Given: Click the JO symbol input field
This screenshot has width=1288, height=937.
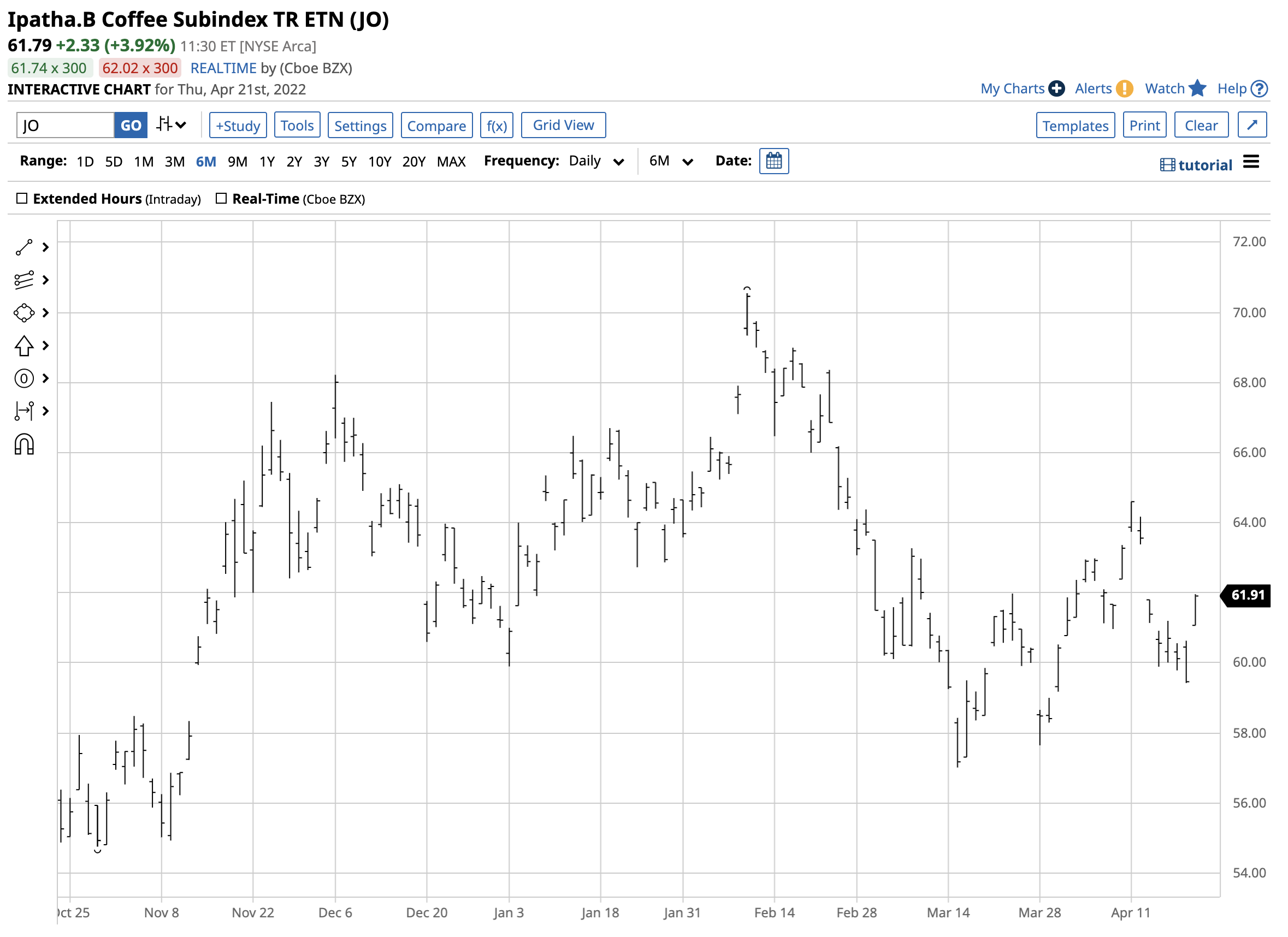Looking at the screenshot, I should [x=66, y=126].
